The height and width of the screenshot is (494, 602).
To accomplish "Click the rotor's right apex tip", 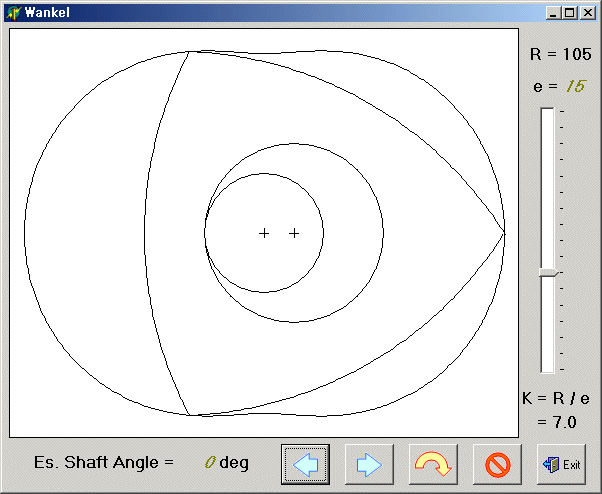I will [504, 233].
